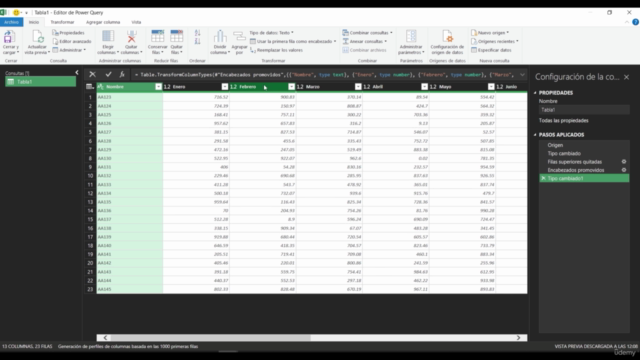
Task: Collapse the PROPIEDADES section
Action: coord(535,93)
